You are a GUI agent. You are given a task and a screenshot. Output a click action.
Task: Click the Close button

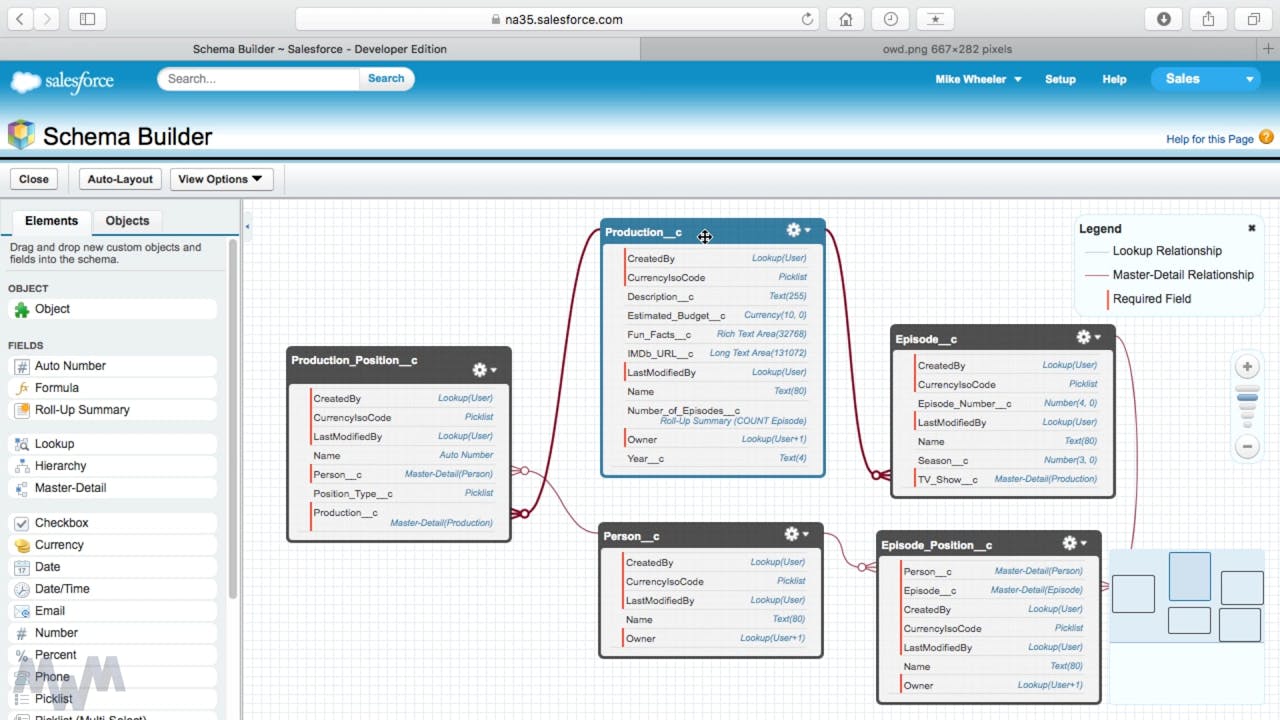[33, 179]
